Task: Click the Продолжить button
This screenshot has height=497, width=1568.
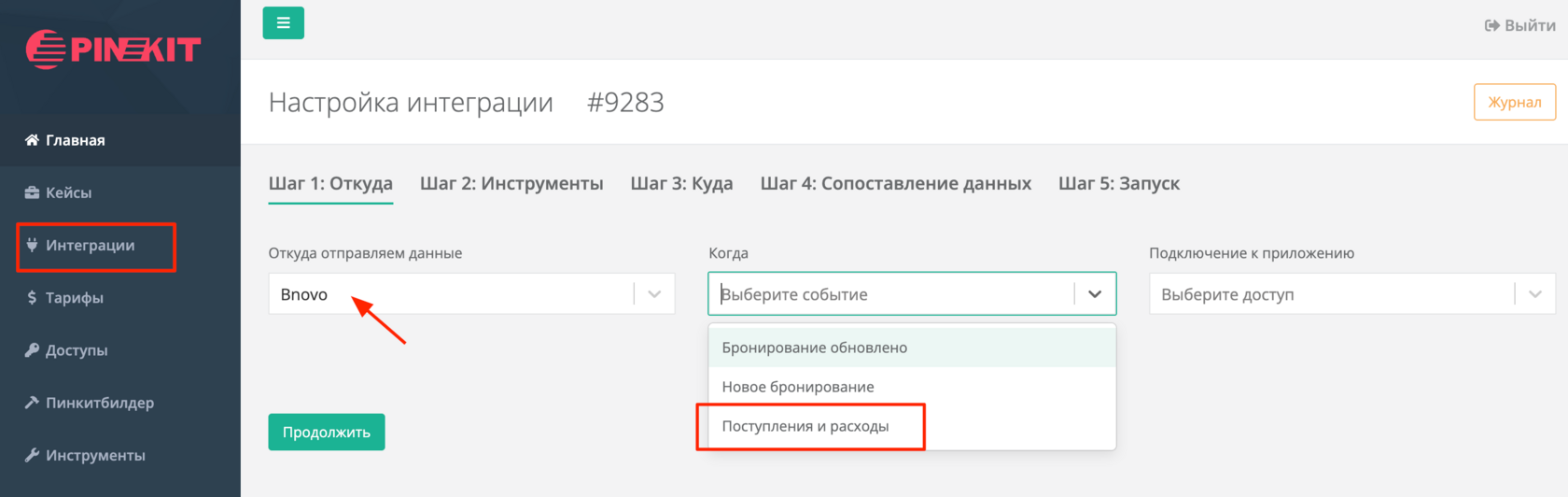Action: click(327, 432)
